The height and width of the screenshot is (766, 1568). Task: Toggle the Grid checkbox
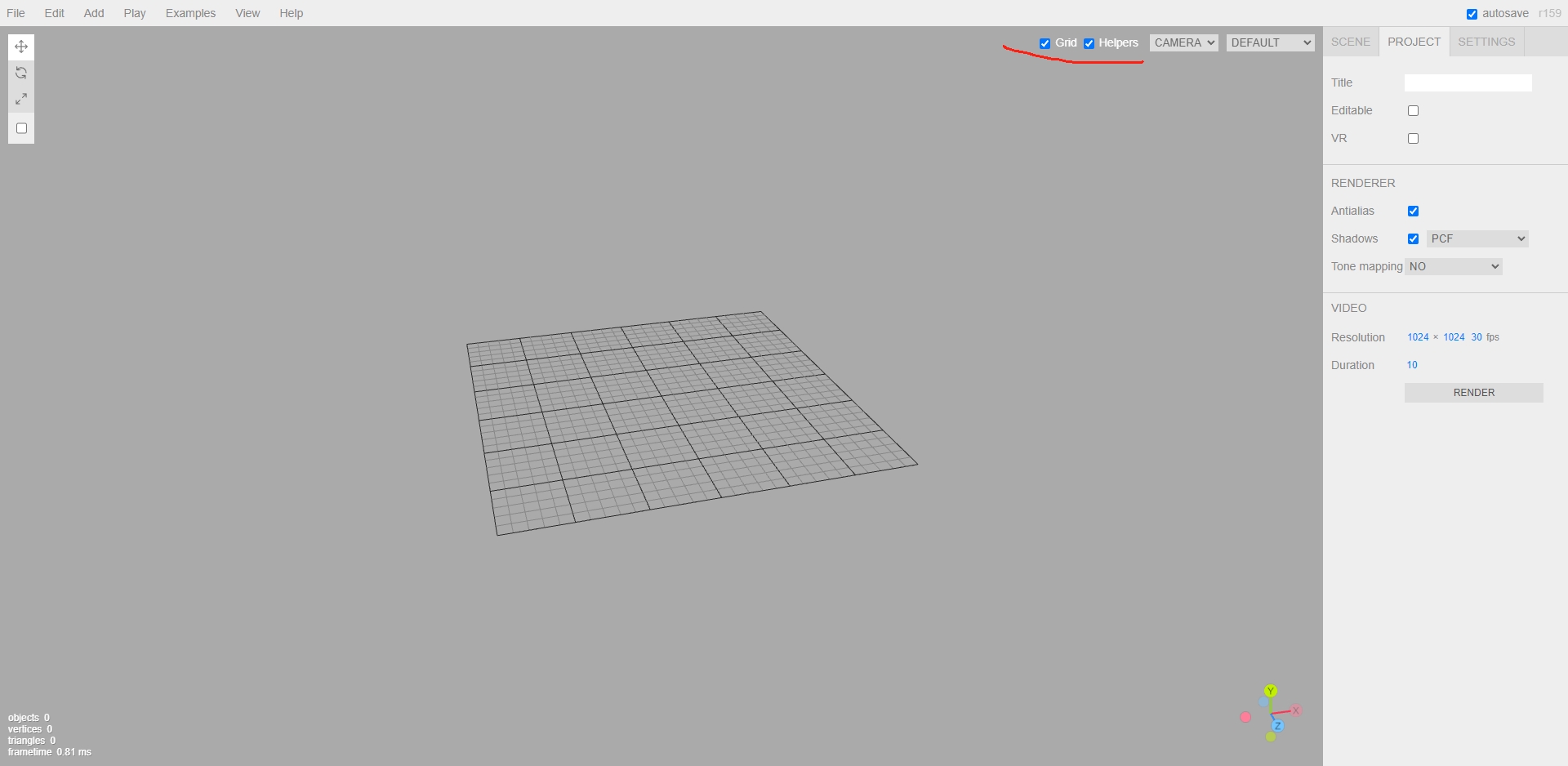[1045, 43]
